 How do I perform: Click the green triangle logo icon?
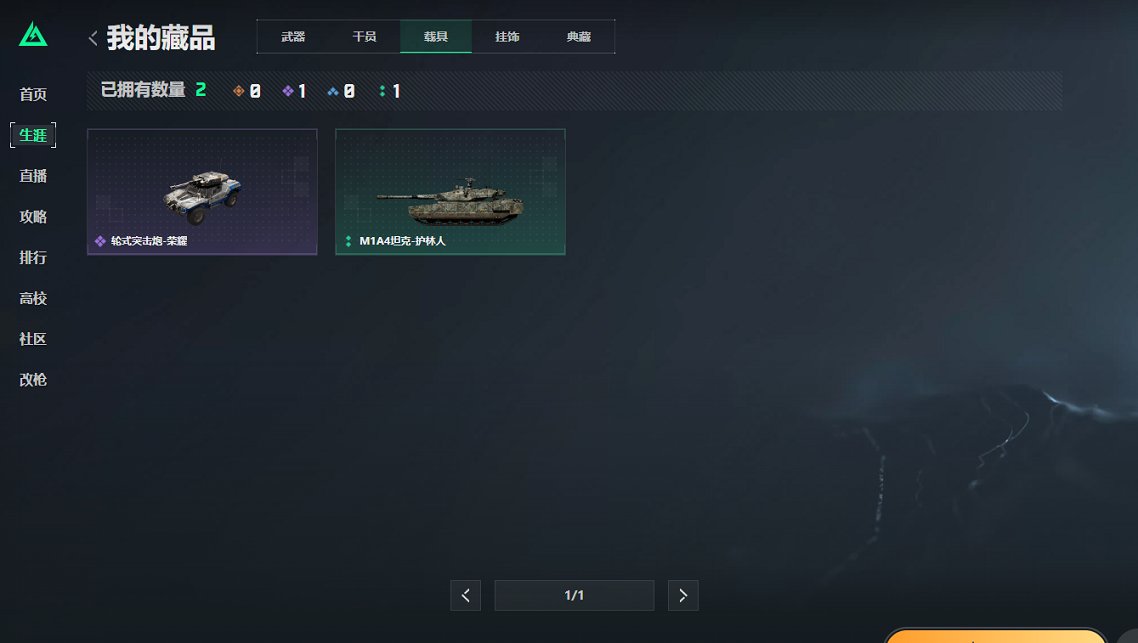33,34
